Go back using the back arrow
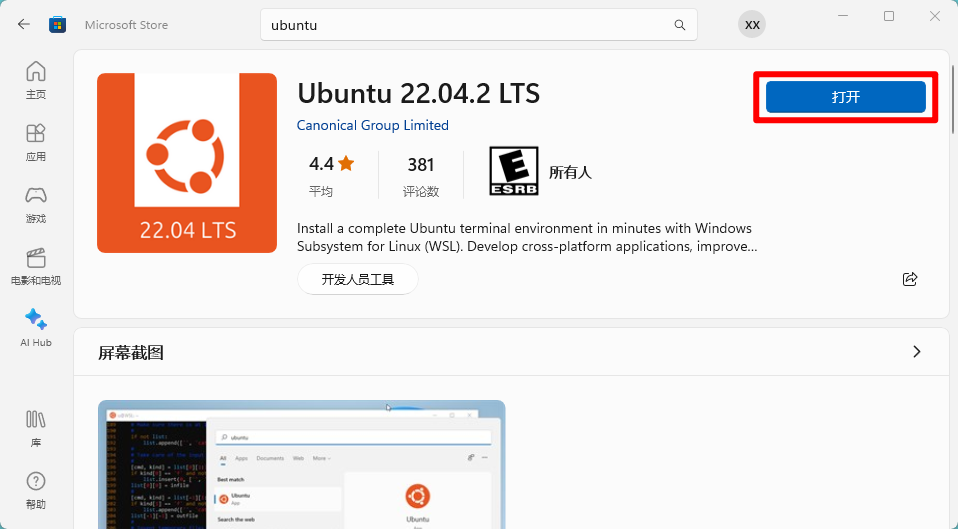Screen dimensions: 958x529 click(x=24, y=24)
